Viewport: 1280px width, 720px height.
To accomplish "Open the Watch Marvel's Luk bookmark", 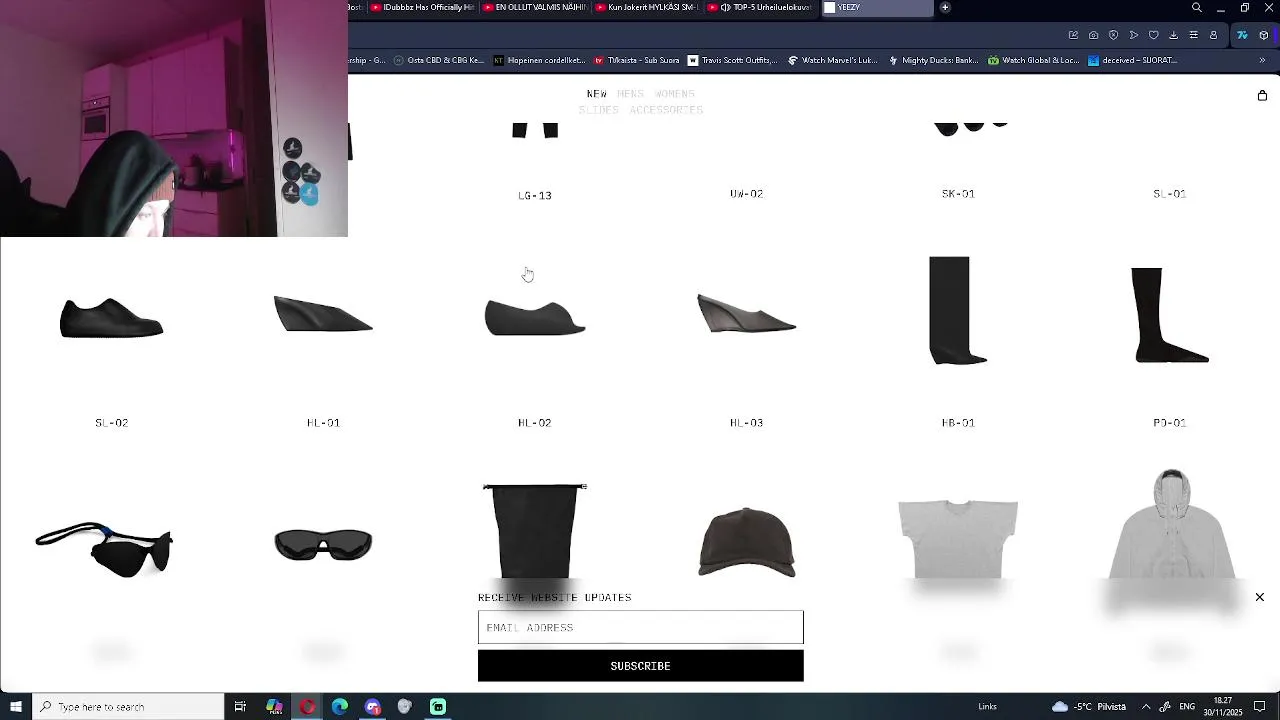I will click(833, 60).
